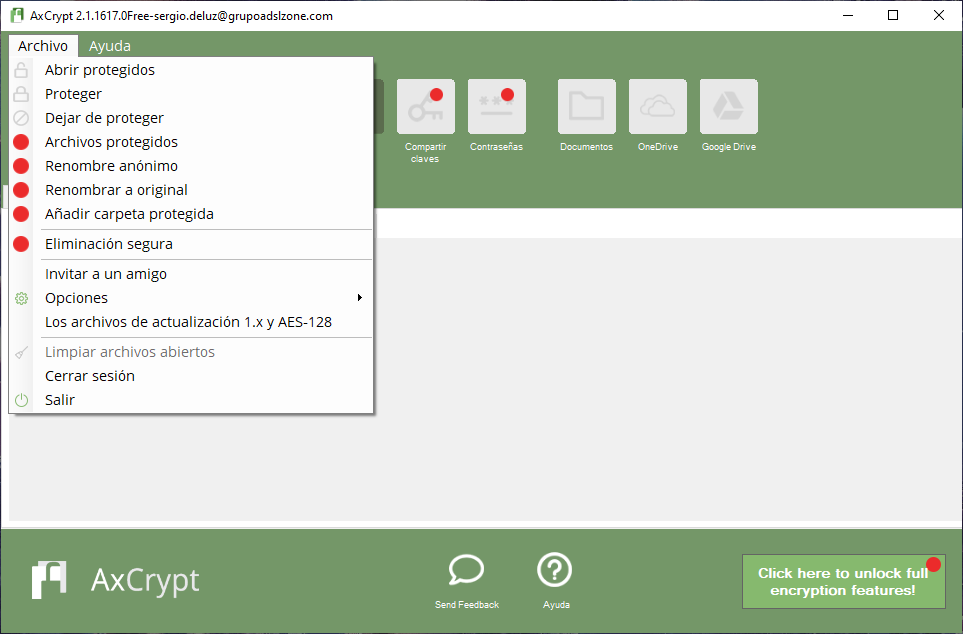The image size is (963, 634).
Task: Open the Contraseñas password icon
Action: tap(496, 107)
